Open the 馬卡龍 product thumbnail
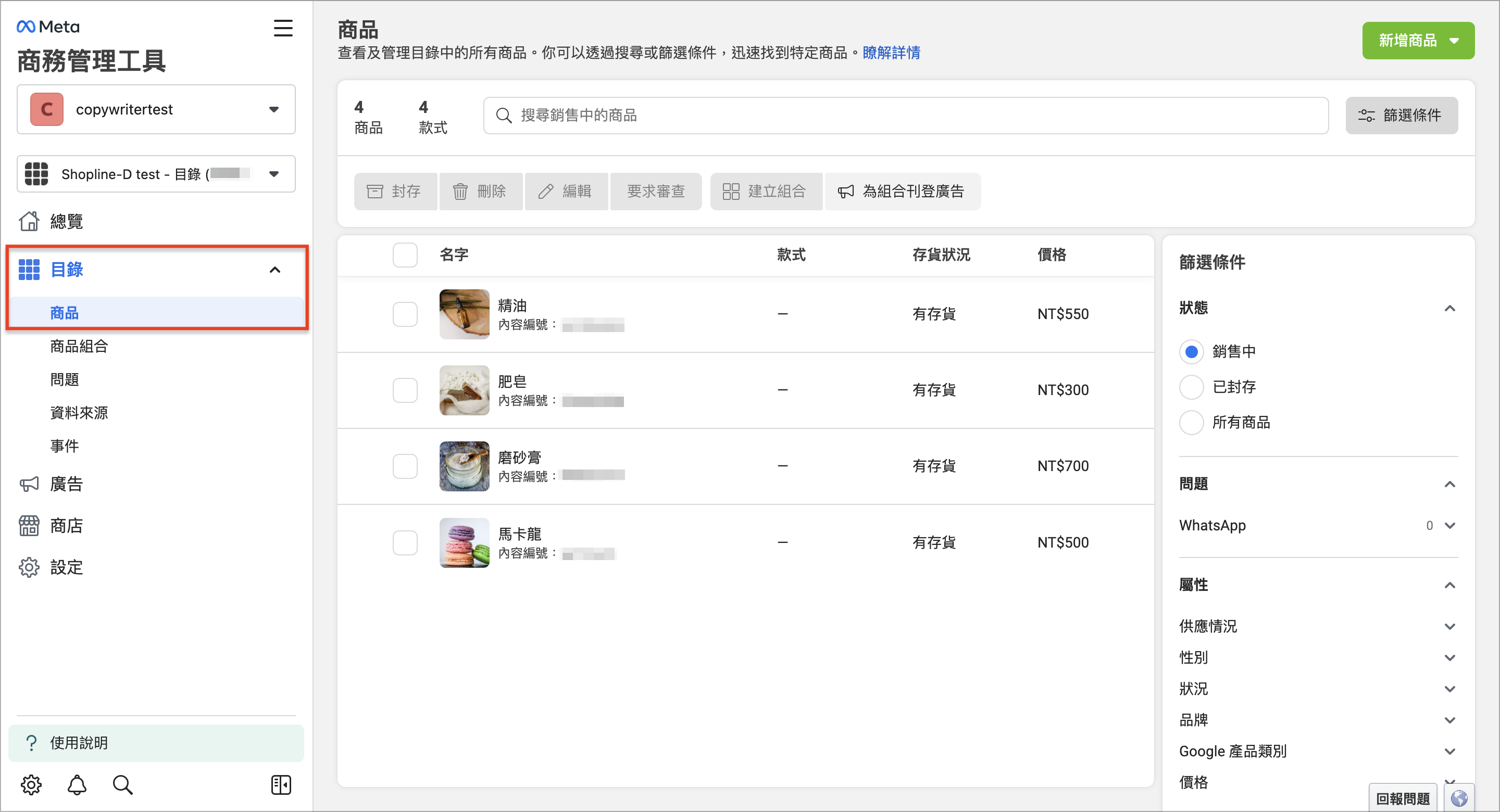The image size is (1500, 812). [x=464, y=542]
